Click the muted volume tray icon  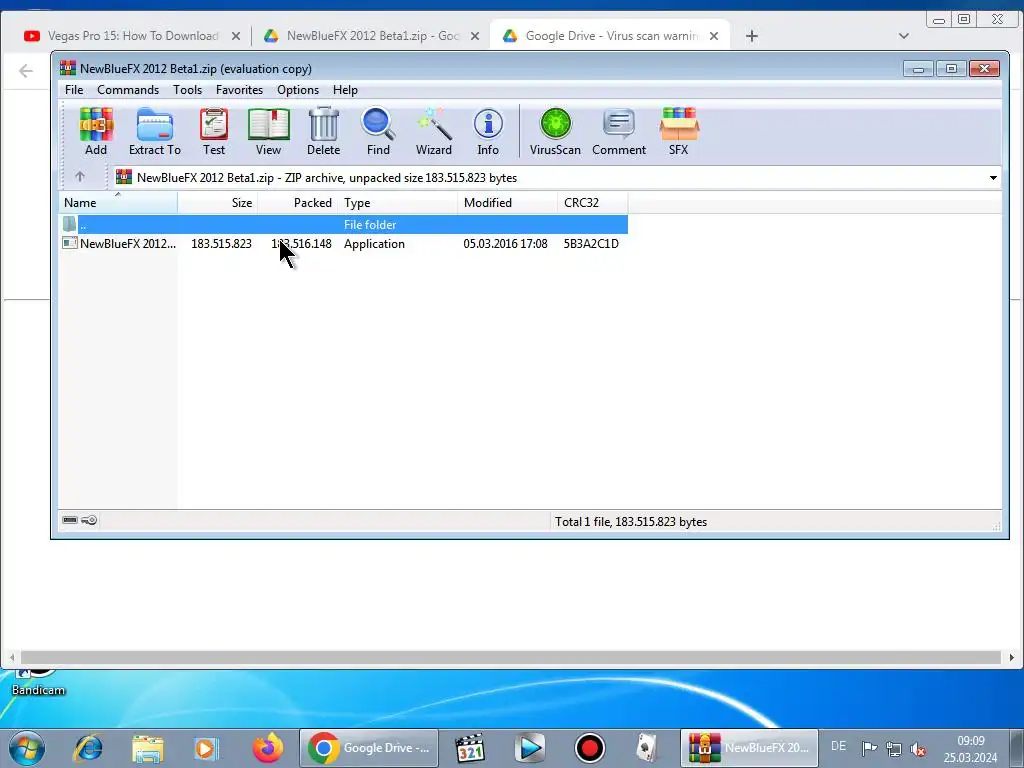coord(918,749)
